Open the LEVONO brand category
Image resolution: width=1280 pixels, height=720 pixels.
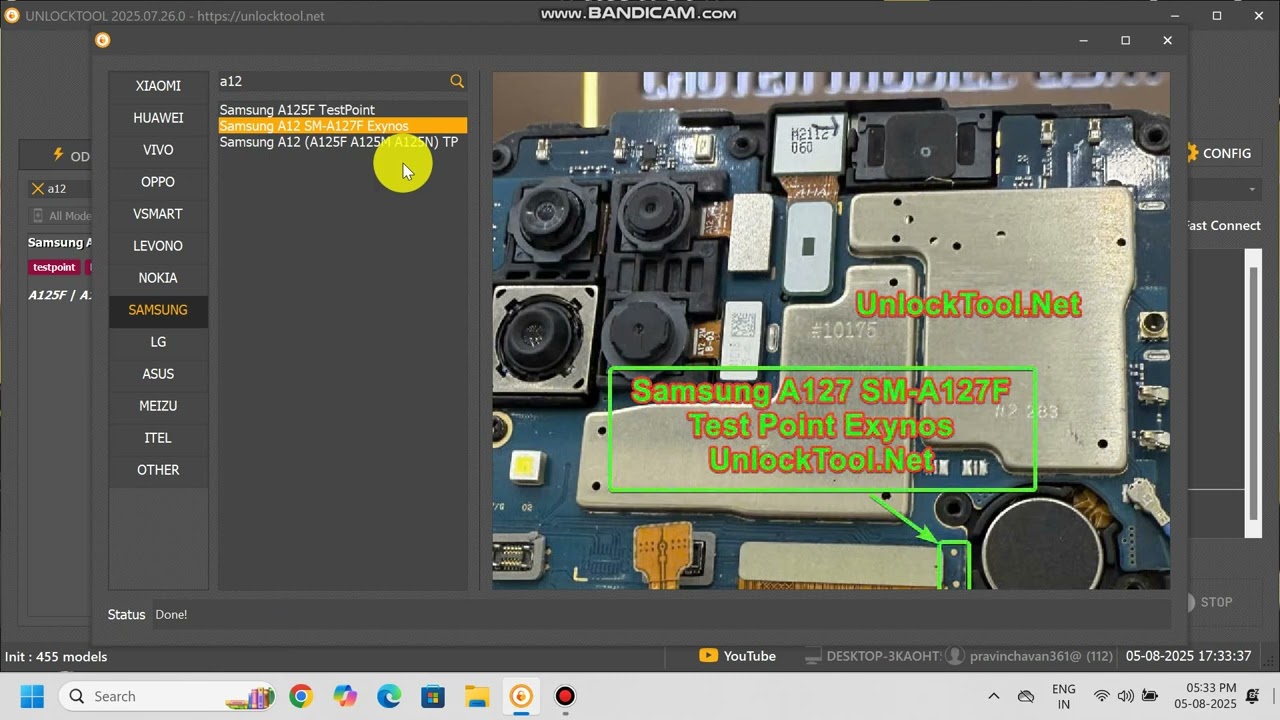point(158,246)
